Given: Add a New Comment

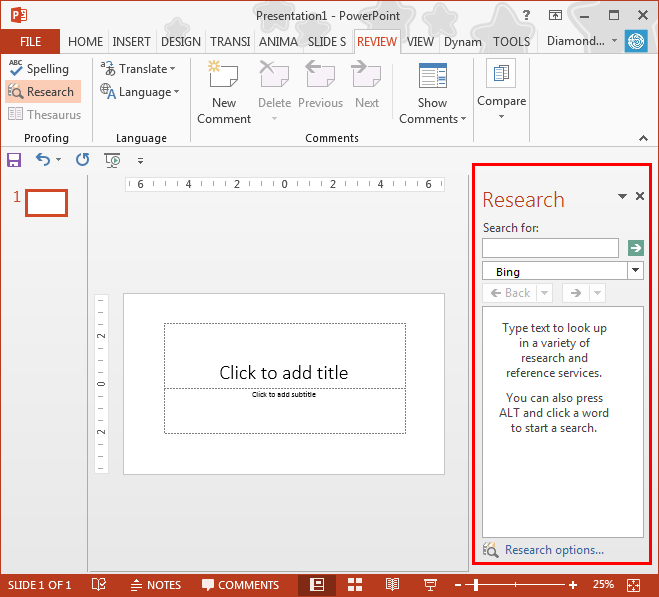Looking at the screenshot, I should coord(224,92).
